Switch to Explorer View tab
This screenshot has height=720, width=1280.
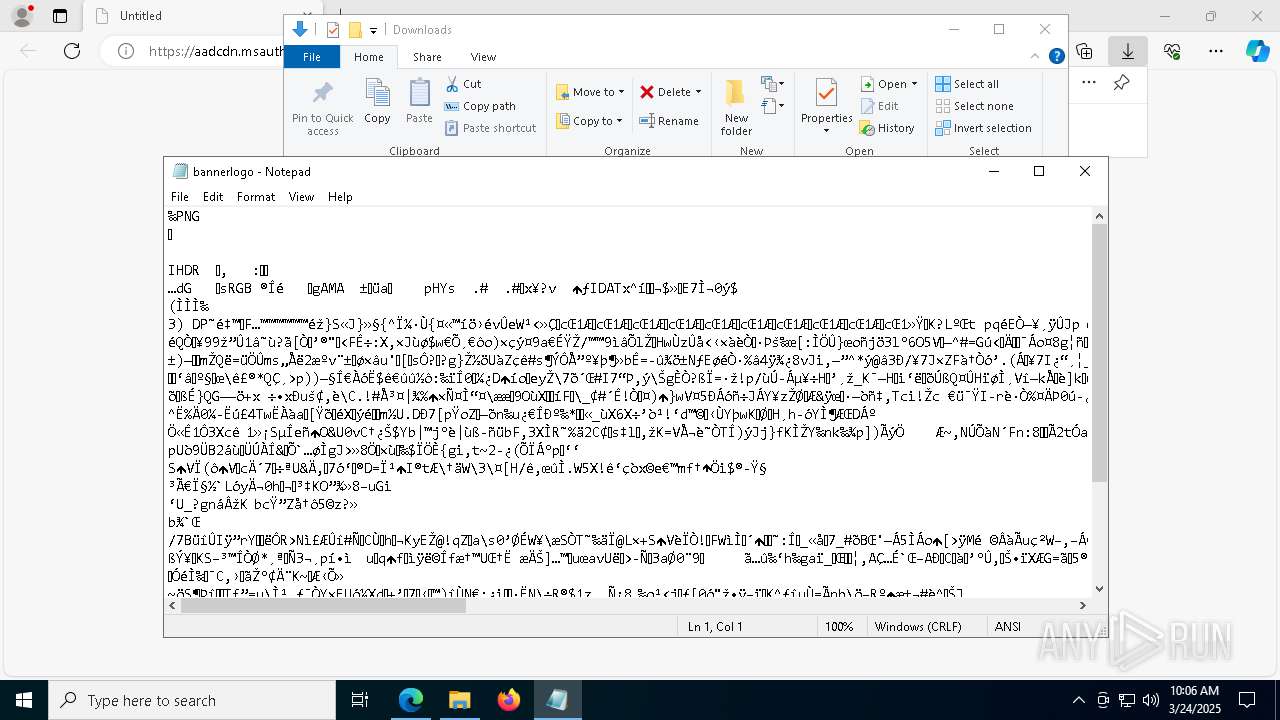point(483,57)
